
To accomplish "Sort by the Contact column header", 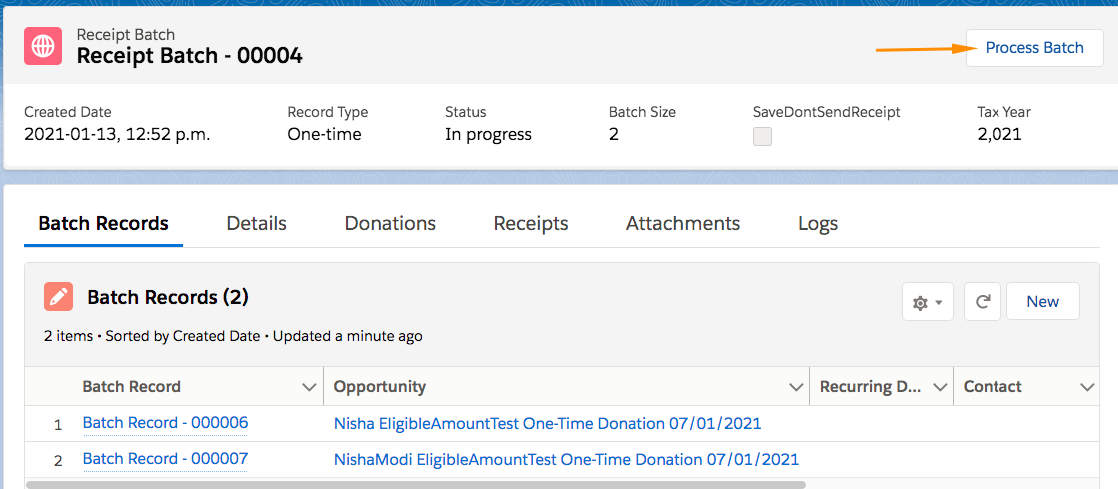I will (x=993, y=387).
